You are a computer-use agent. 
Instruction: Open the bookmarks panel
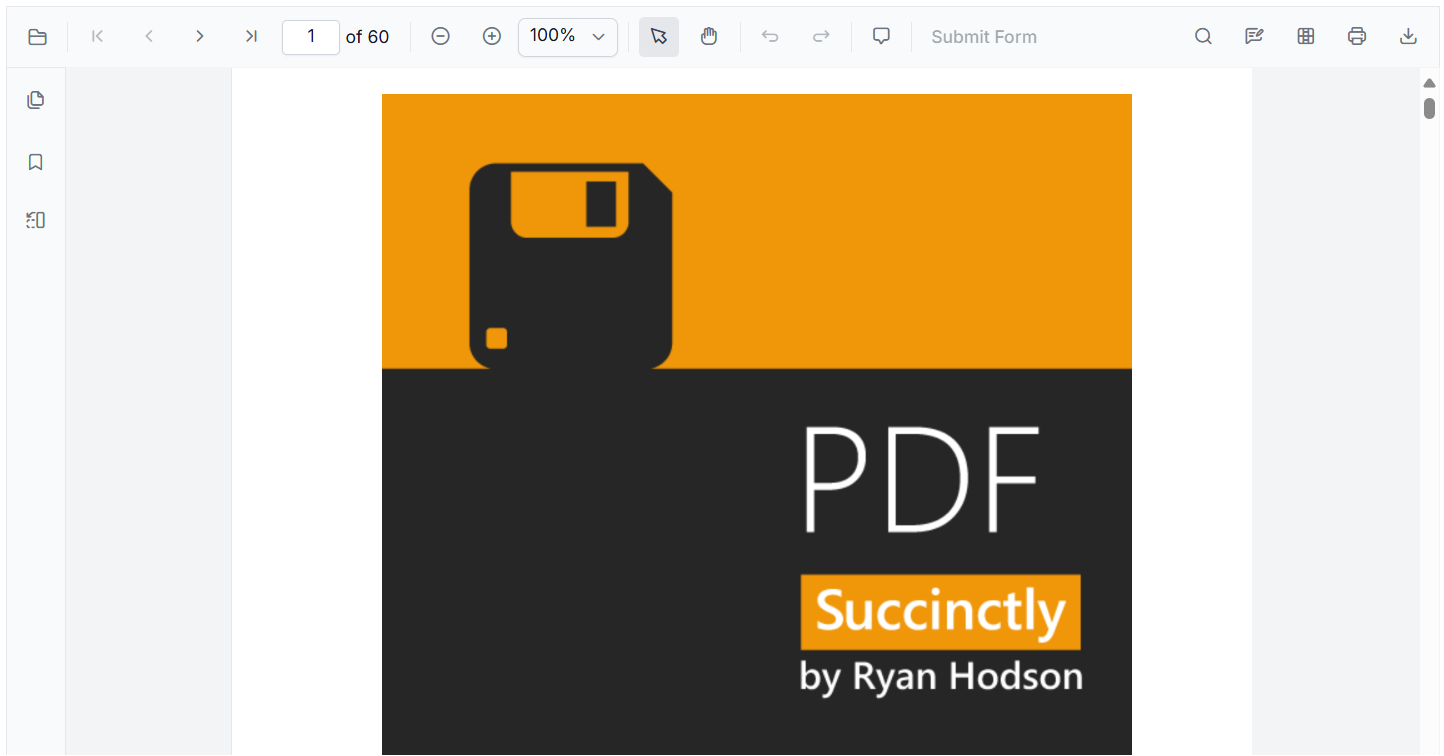pyautogui.click(x=36, y=162)
